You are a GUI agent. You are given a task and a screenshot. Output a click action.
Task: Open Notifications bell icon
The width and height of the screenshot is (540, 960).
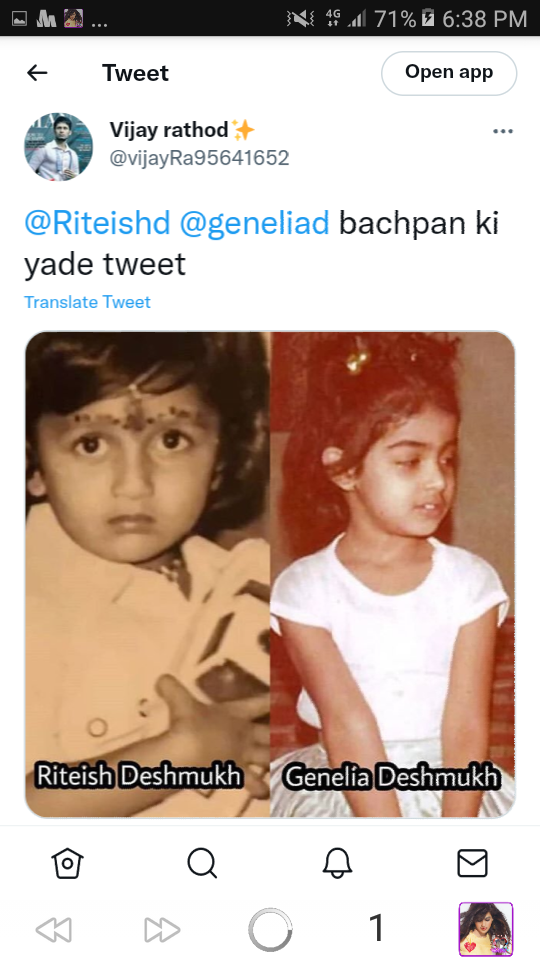(337, 863)
